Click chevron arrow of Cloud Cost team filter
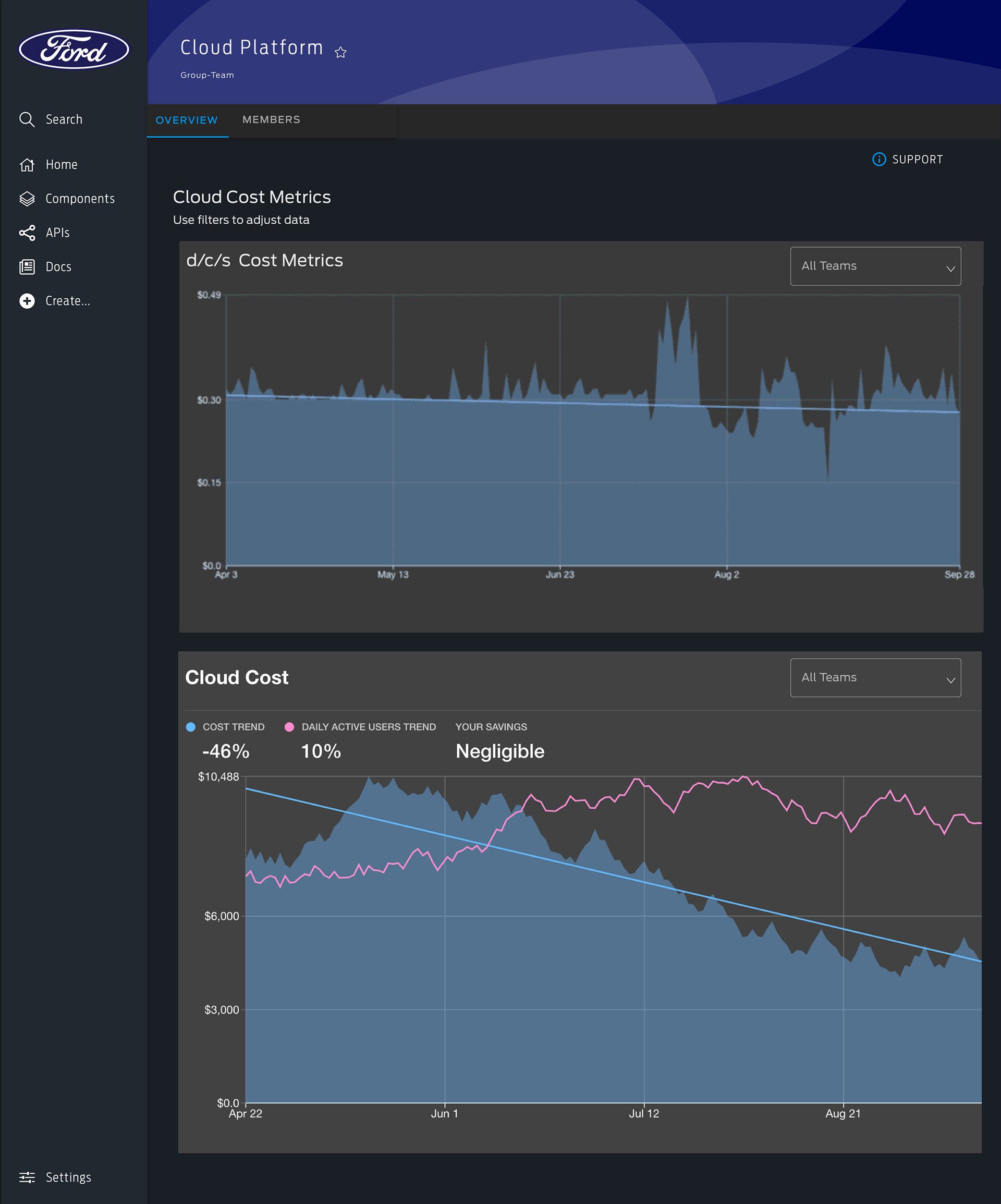Screen dimensions: 1001x1204 [x=950, y=680]
